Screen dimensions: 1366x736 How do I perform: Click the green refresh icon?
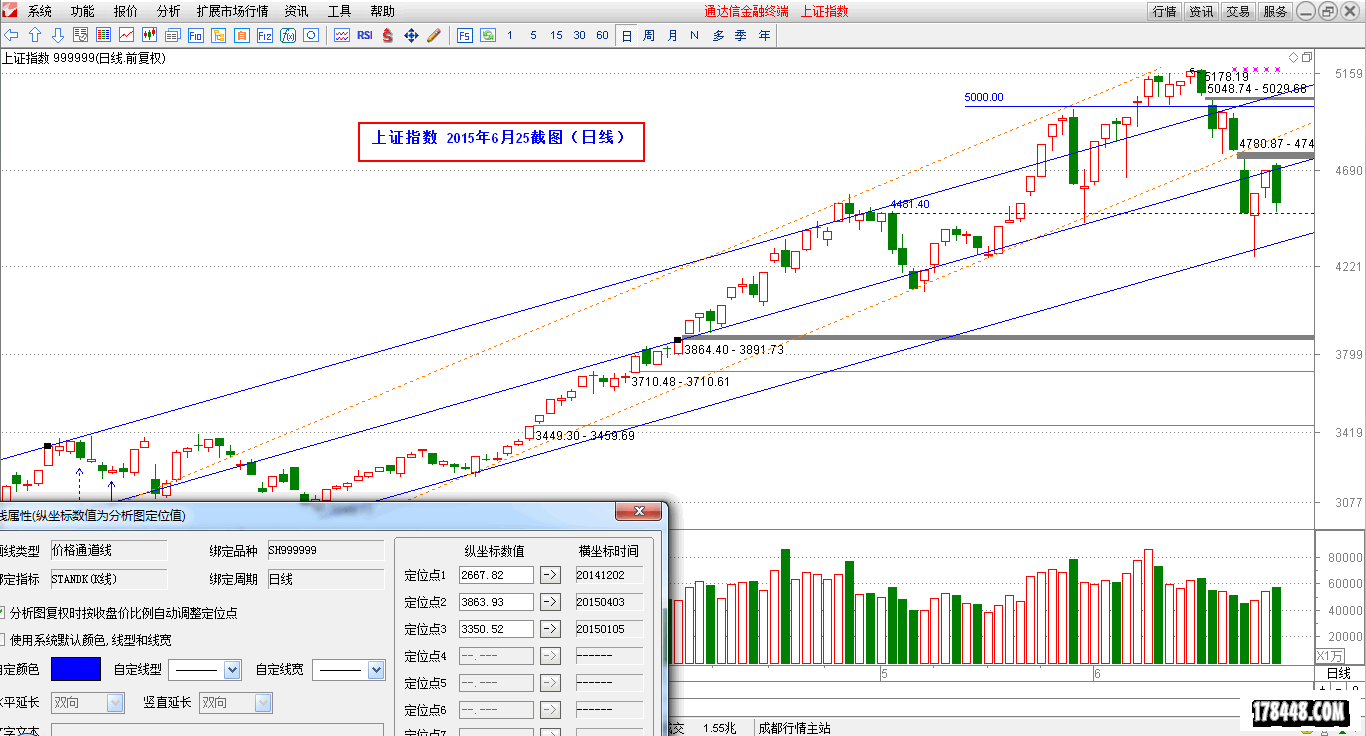(x=488, y=35)
